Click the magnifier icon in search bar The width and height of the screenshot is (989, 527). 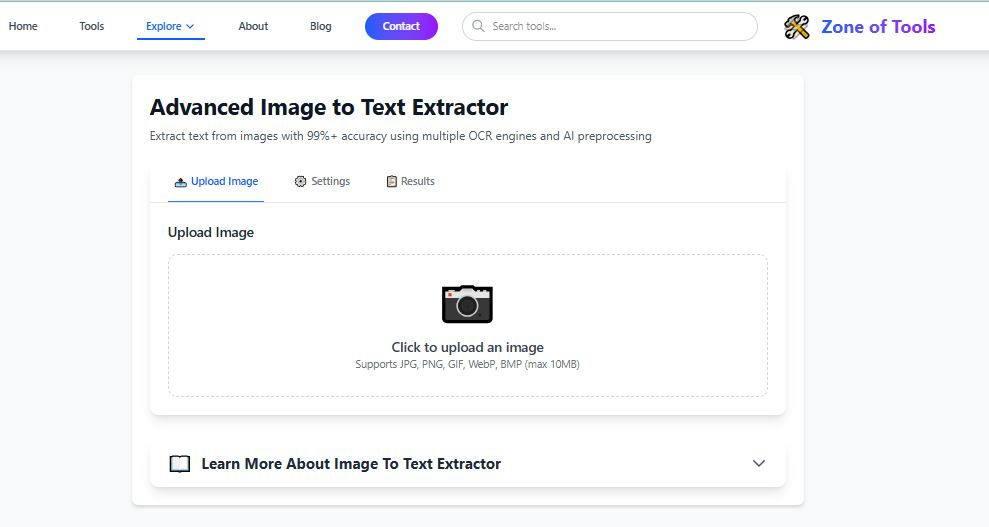click(x=478, y=27)
